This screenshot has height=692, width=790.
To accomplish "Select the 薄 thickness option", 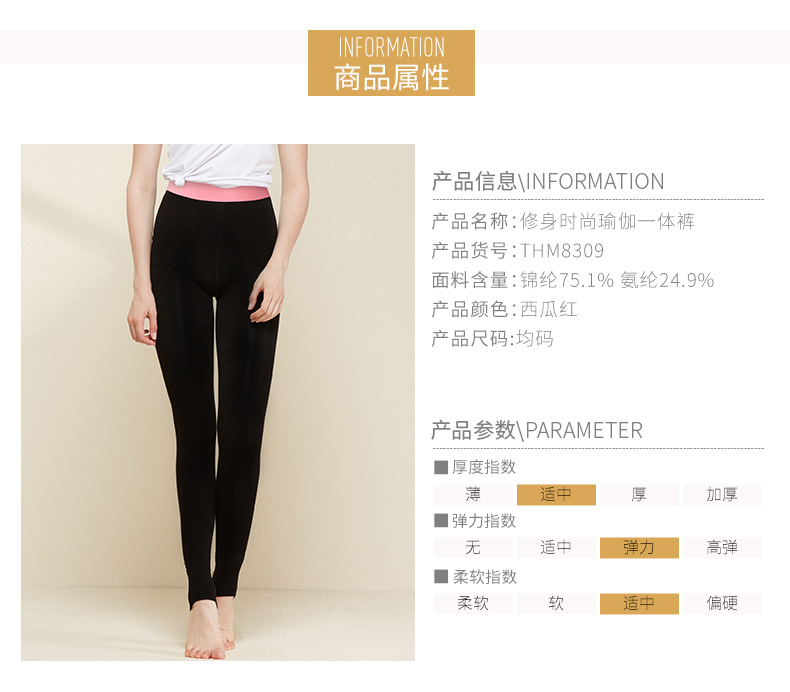I will tap(473, 494).
